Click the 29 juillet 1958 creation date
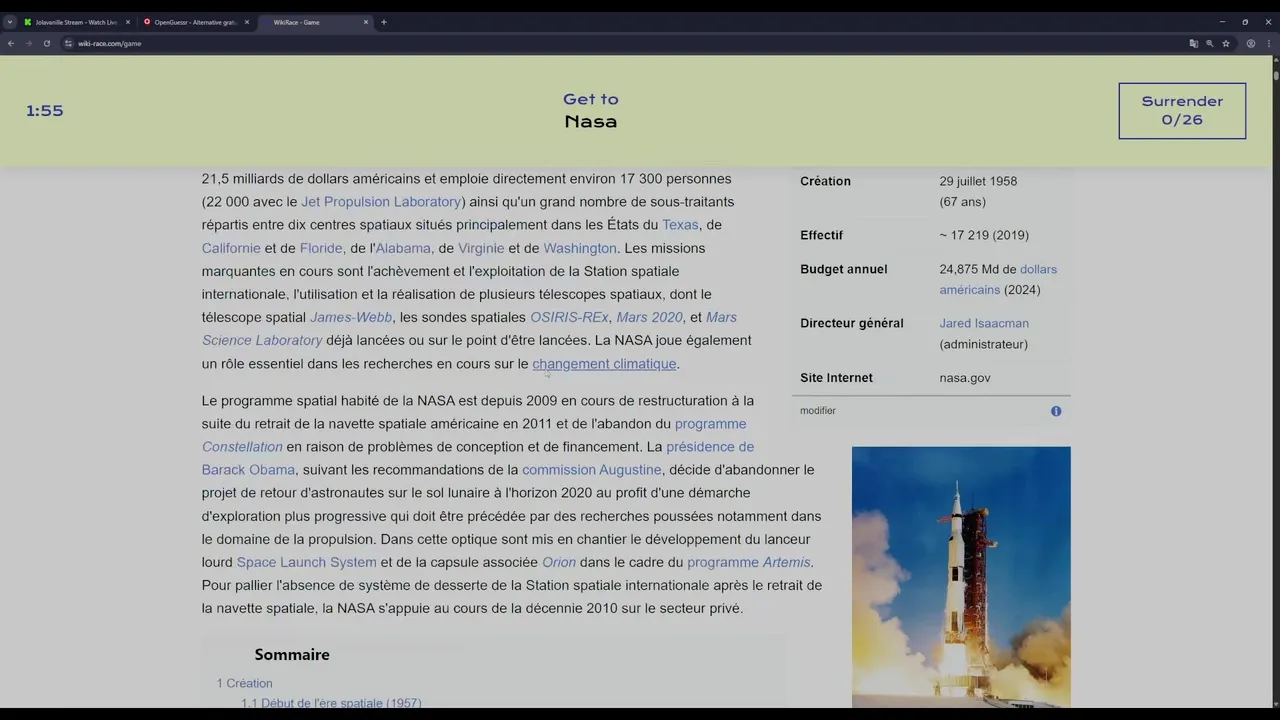The width and height of the screenshot is (1280, 720). point(978,181)
